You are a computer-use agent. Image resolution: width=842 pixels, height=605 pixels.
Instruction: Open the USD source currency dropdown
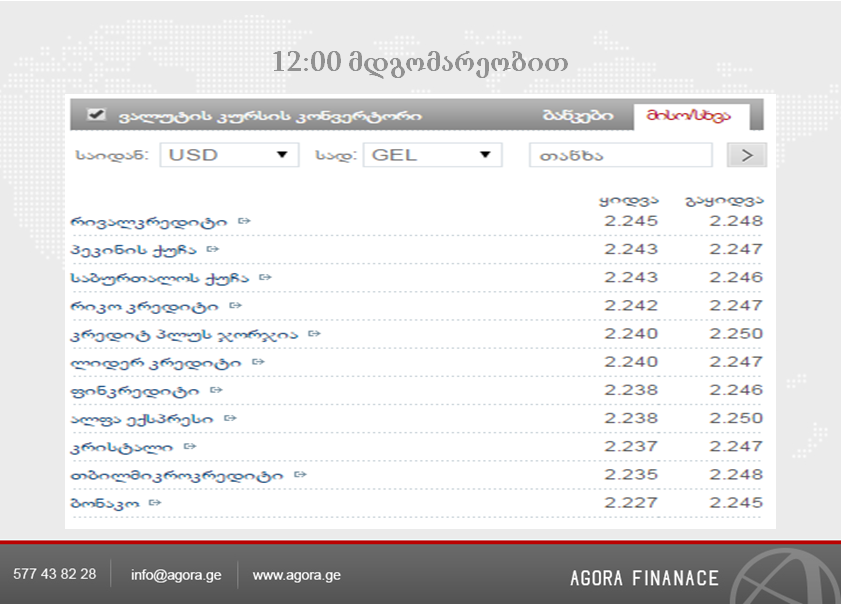click(x=229, y=155)
